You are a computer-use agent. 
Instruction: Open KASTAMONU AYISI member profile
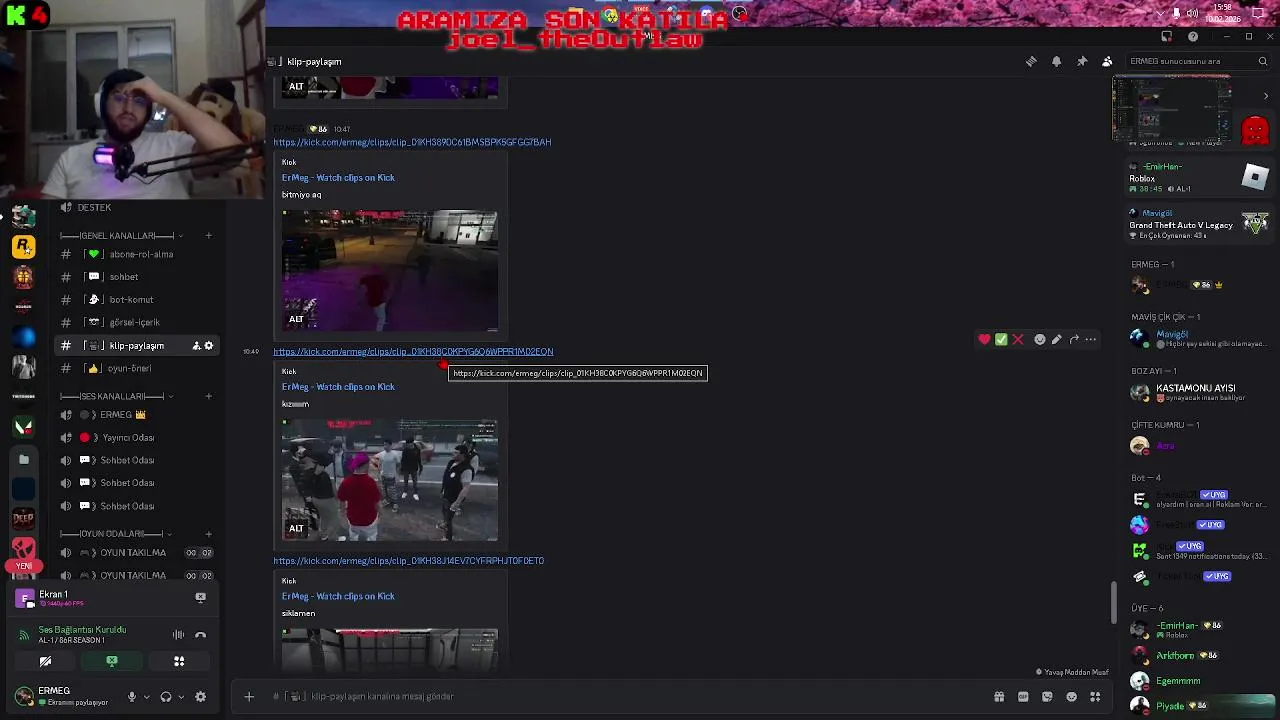coord(1199,392)
